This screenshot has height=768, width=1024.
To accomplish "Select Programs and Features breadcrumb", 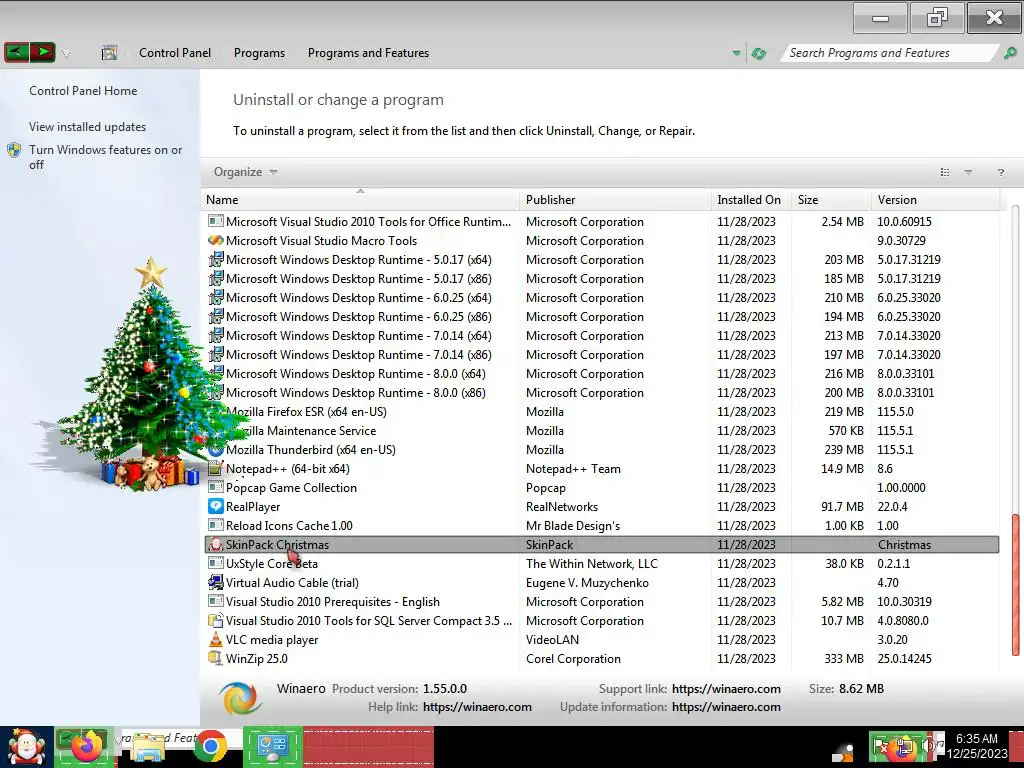I will 368,53.
